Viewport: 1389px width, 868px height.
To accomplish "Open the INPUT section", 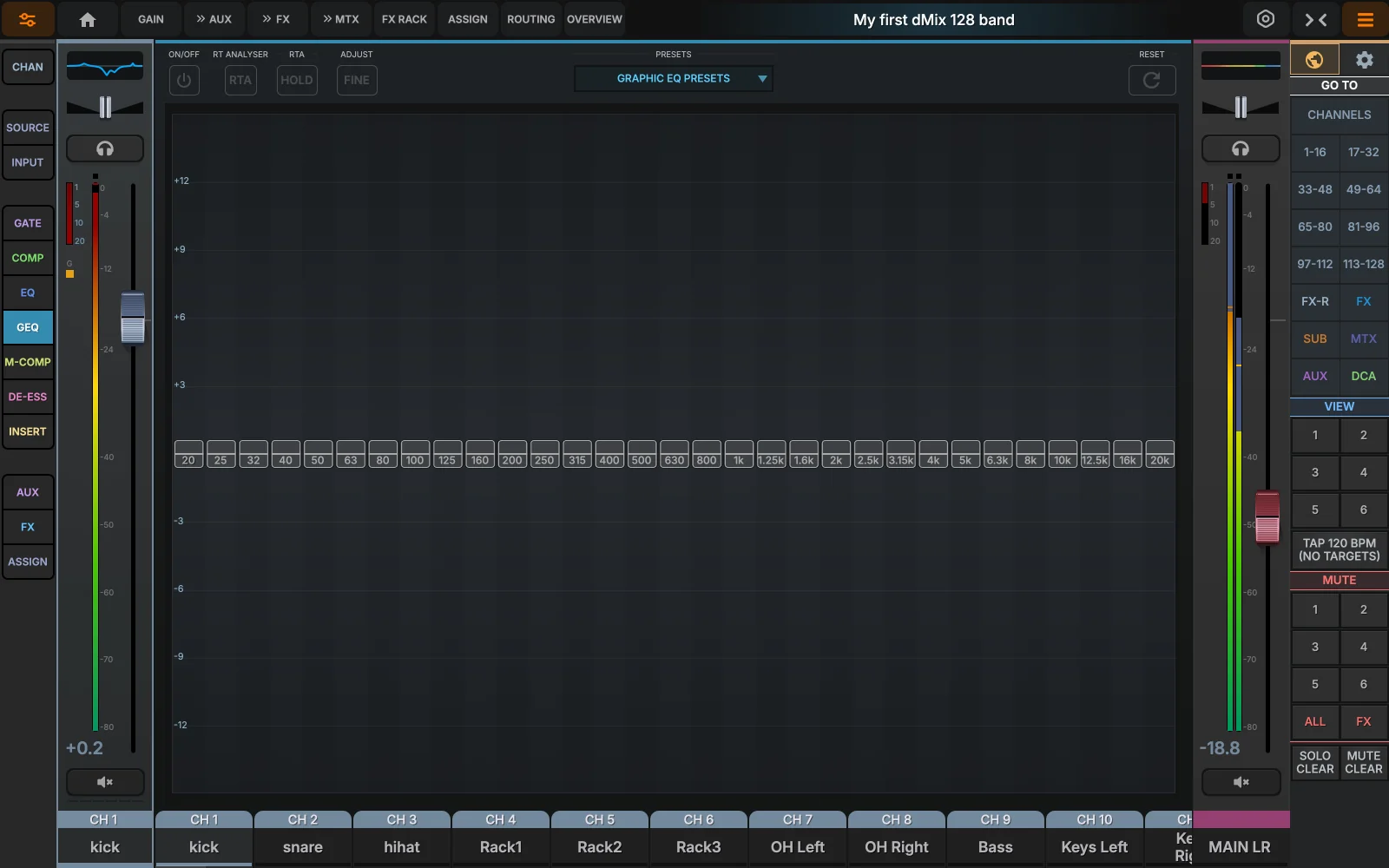I will [x=28, y=162].
